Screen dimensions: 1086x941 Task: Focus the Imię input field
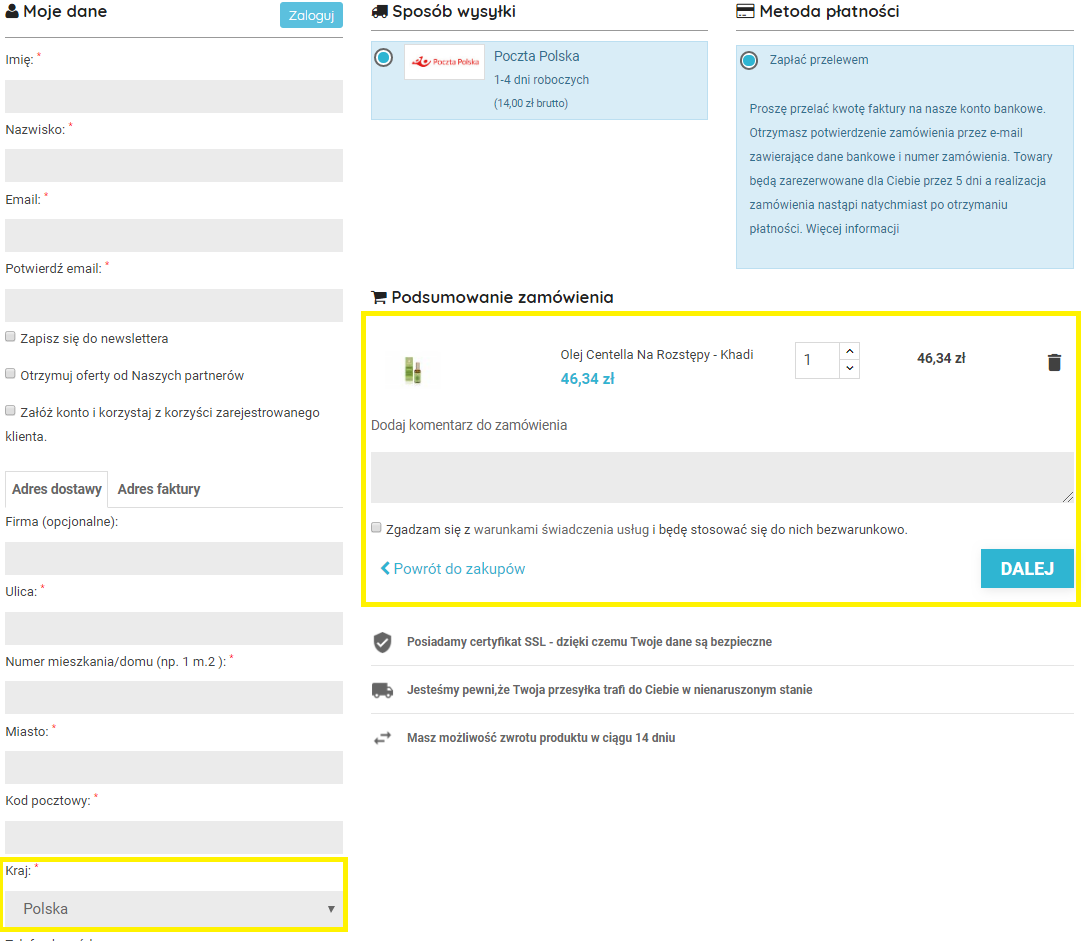174,96
